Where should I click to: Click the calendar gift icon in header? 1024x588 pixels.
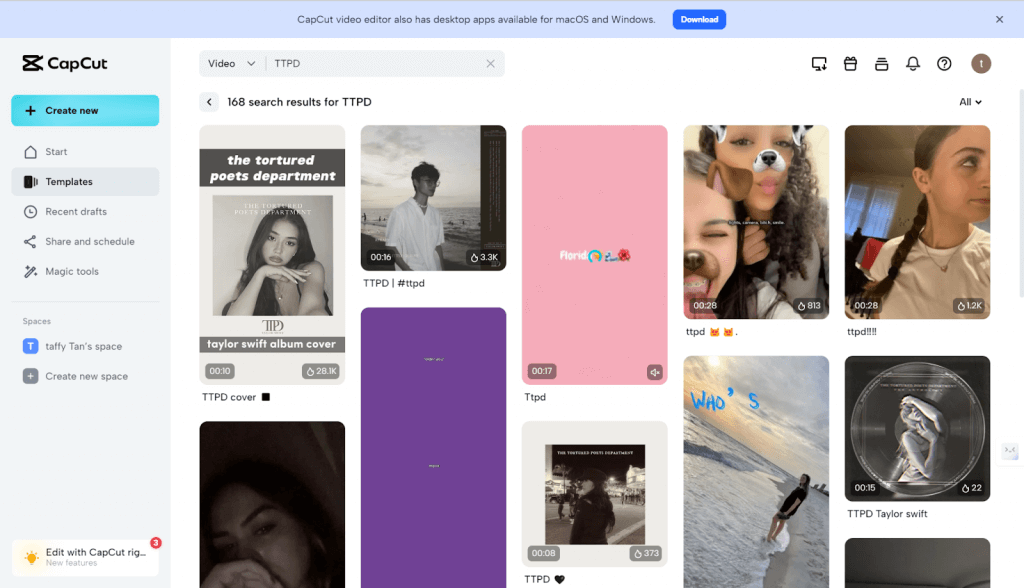point(850,64)
